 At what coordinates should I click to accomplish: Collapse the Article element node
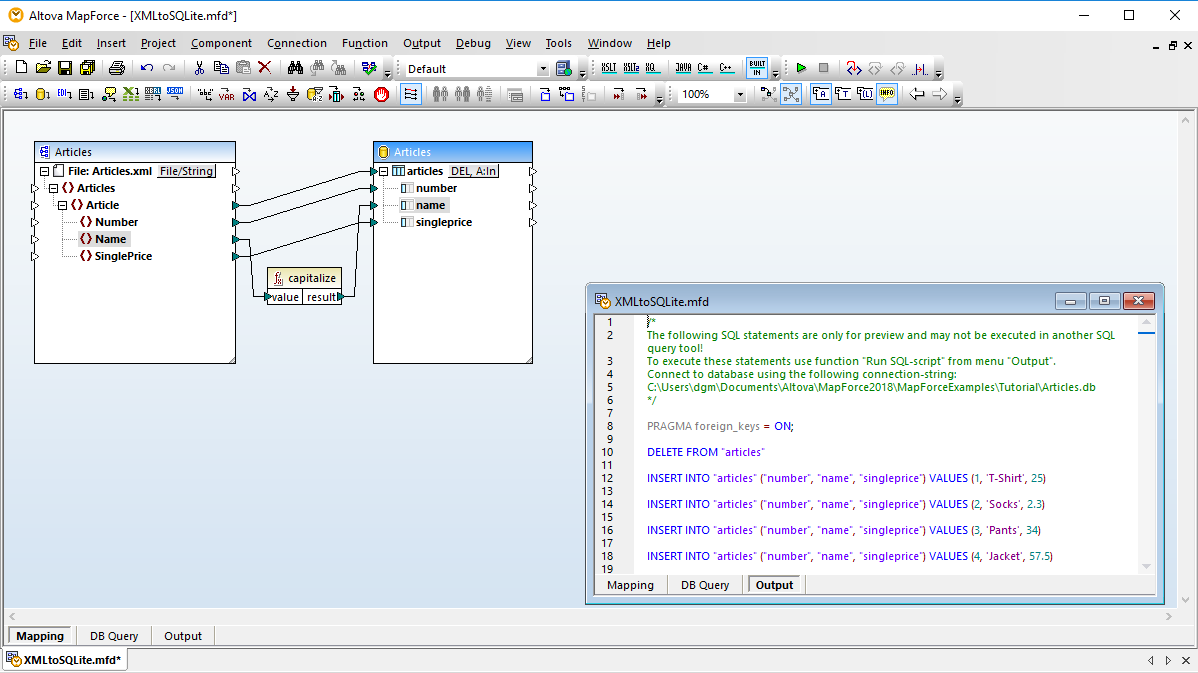(63, 205)
